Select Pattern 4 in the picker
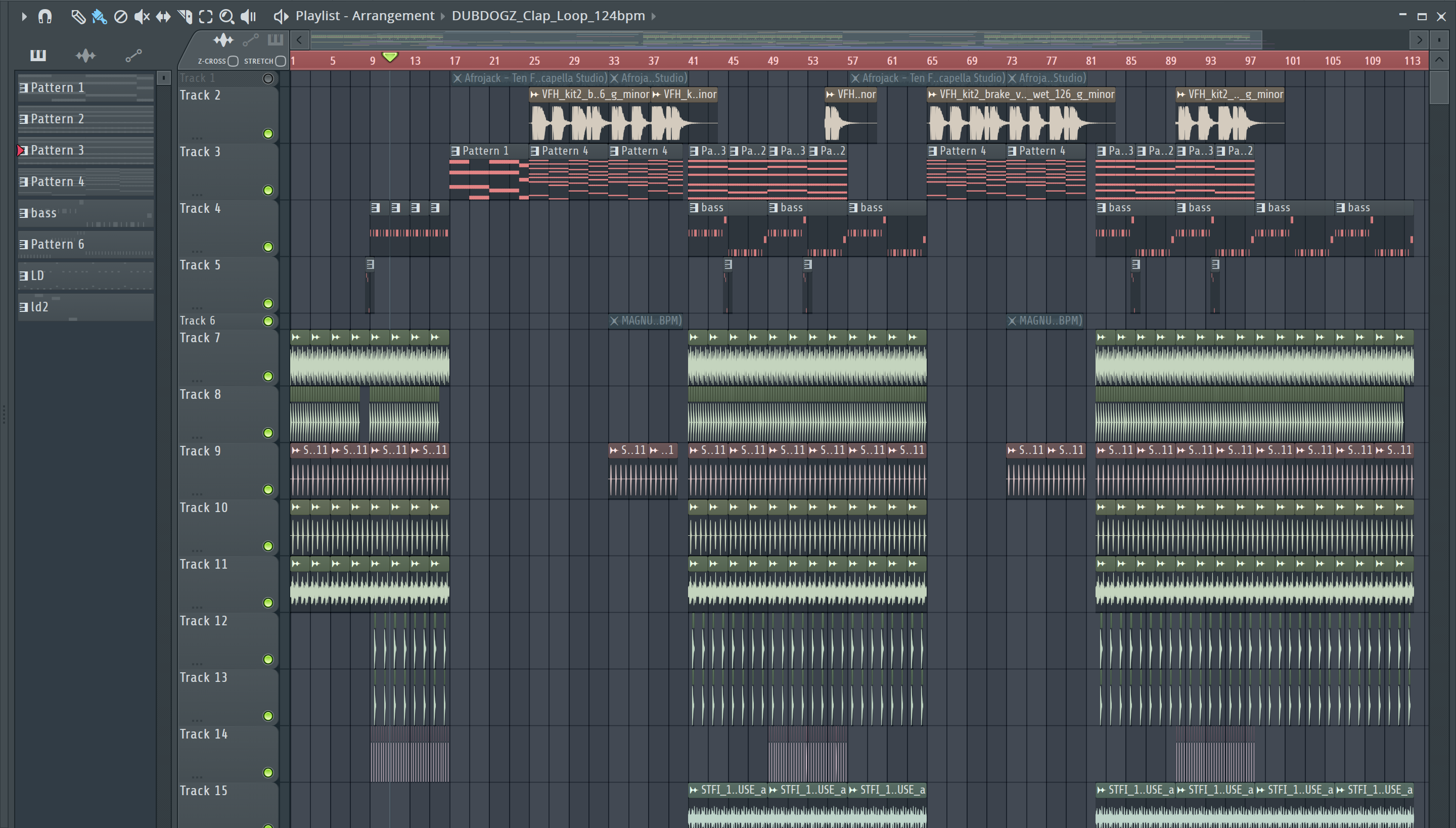 [86, 181]
